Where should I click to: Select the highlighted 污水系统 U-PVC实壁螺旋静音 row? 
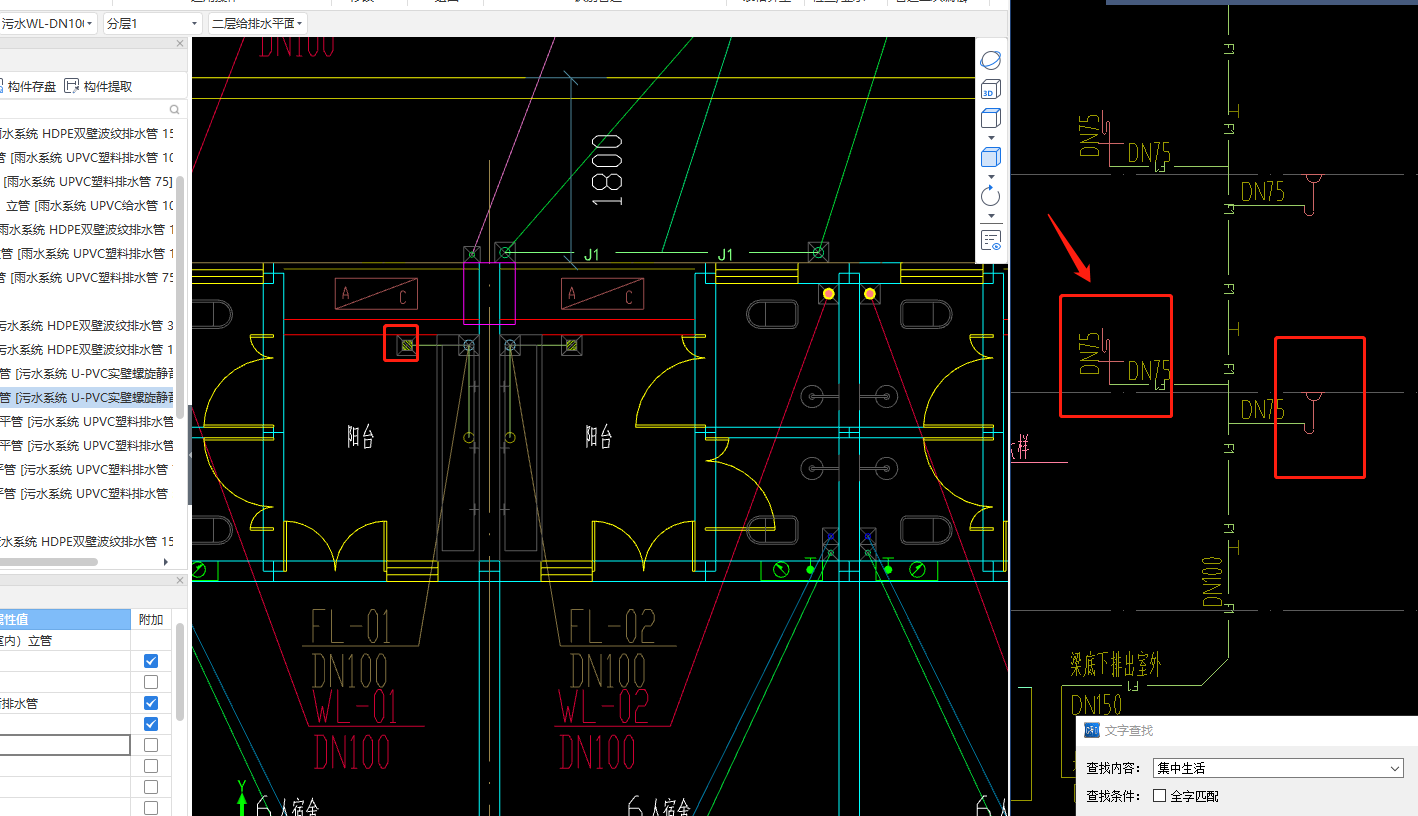(x=87, y=397)
